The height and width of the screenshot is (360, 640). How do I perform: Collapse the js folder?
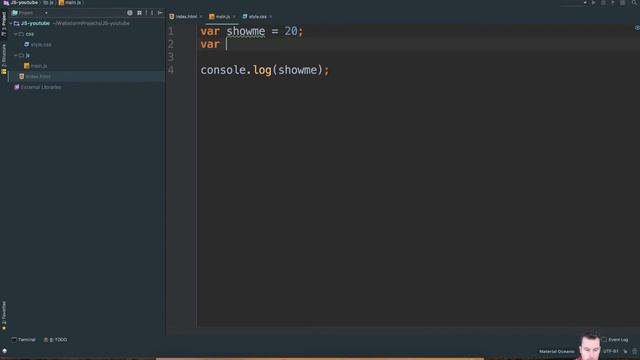coord(16,56)
